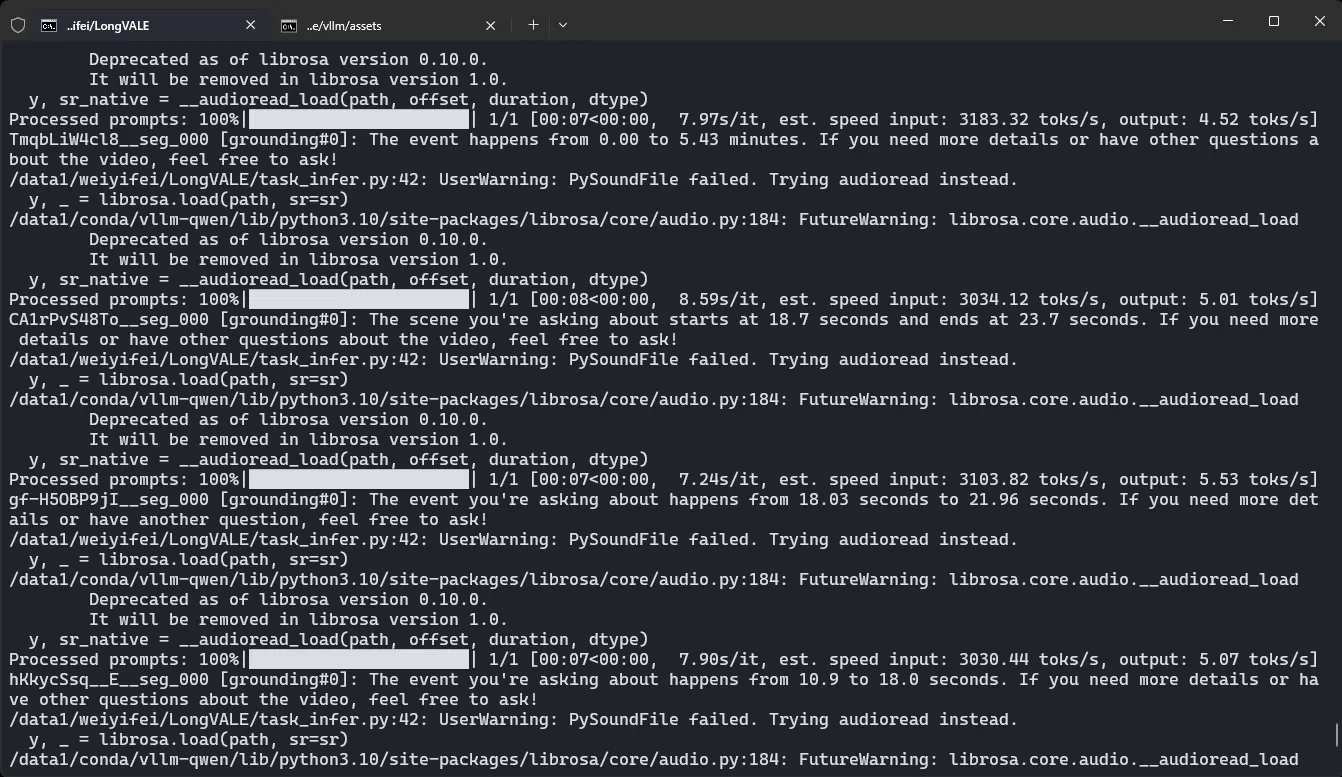
Task: Close the terminal window
Action: click(x=1318, y=21)
